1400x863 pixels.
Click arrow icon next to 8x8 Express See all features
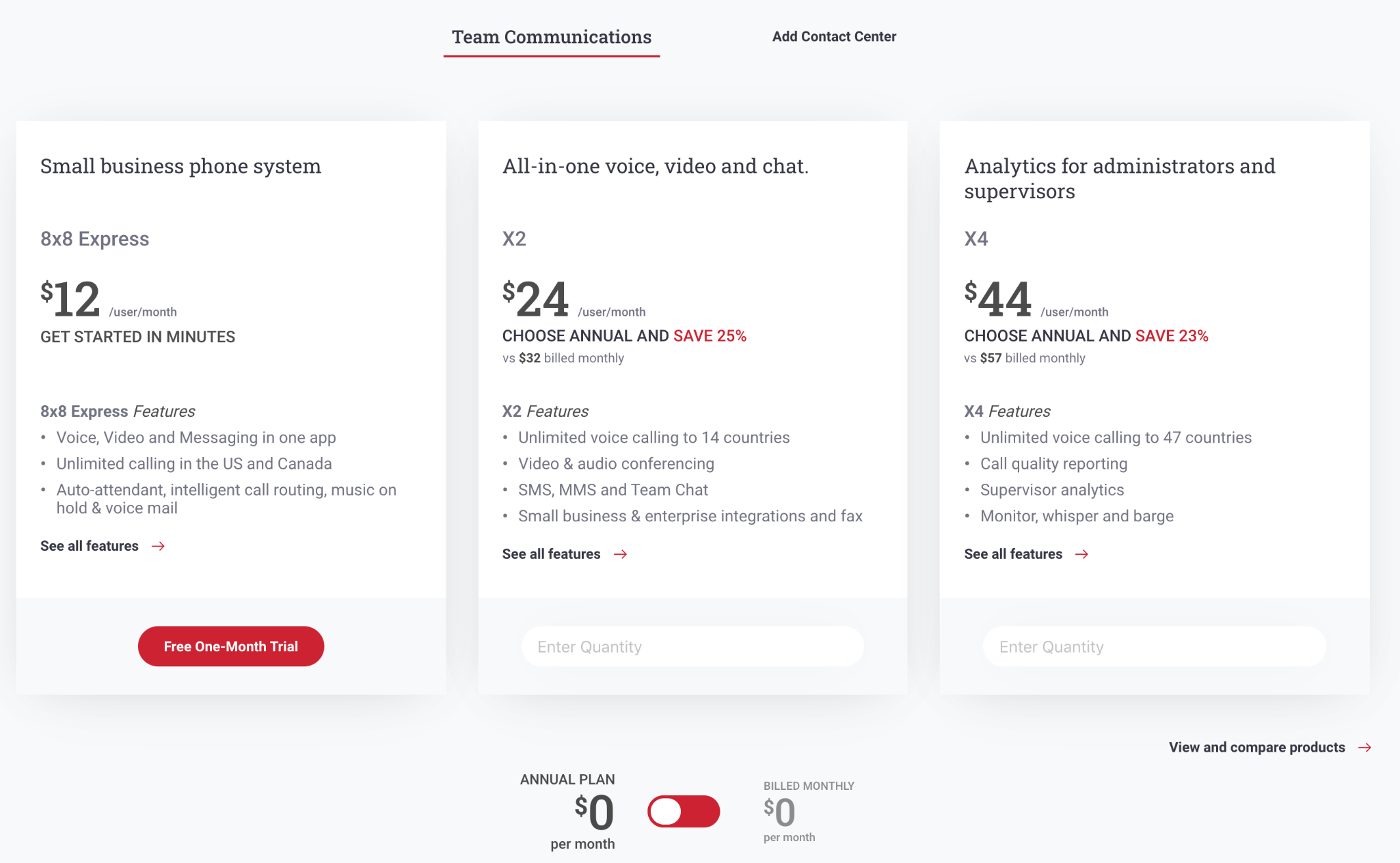click(158, 546)
